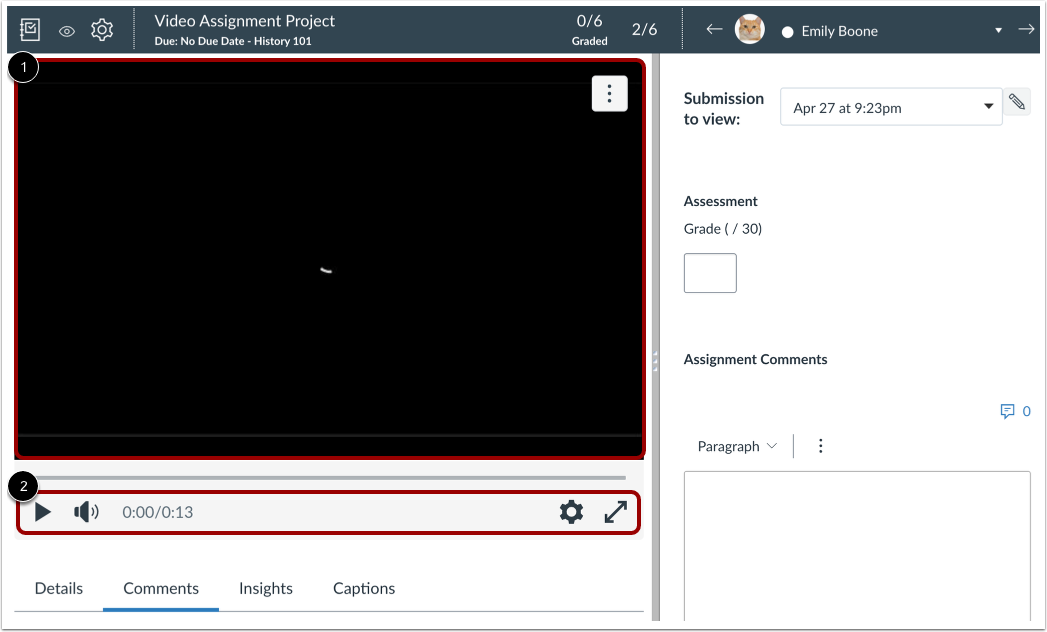Viewport: 1047px width, 632px height.
Task: Click the 0/6 Graded counter
Action: (x=590, y=30)
